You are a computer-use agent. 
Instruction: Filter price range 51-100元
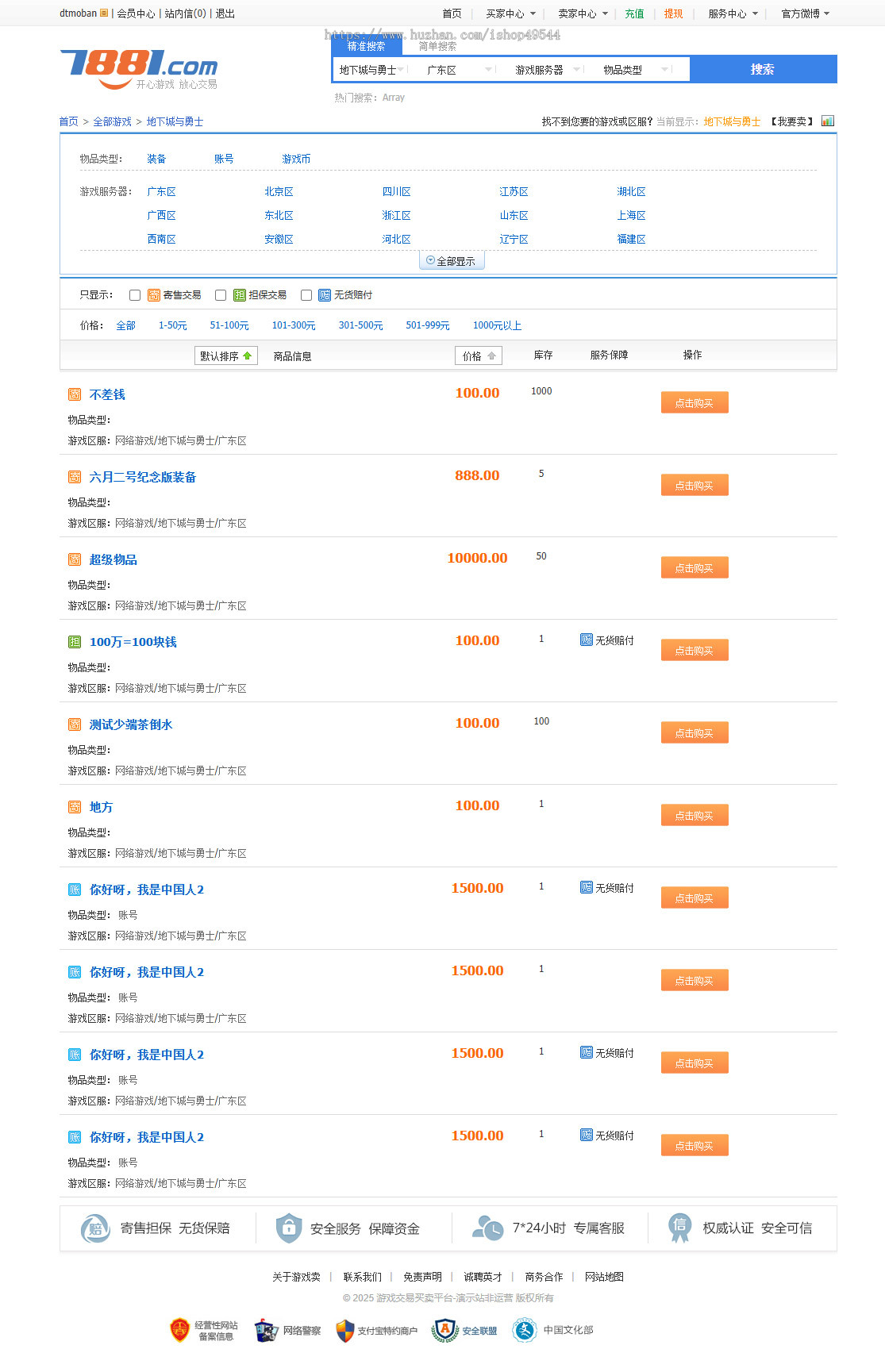229,325
